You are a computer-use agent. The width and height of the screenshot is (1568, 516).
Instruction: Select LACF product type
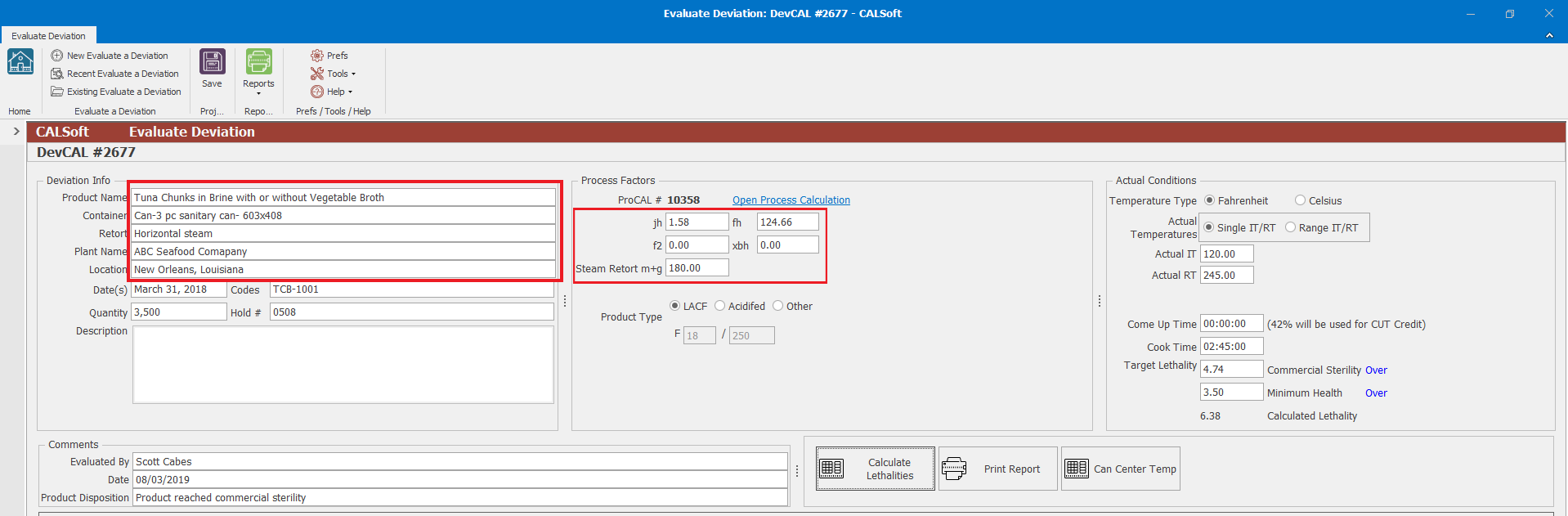click(x=674, y=306)
